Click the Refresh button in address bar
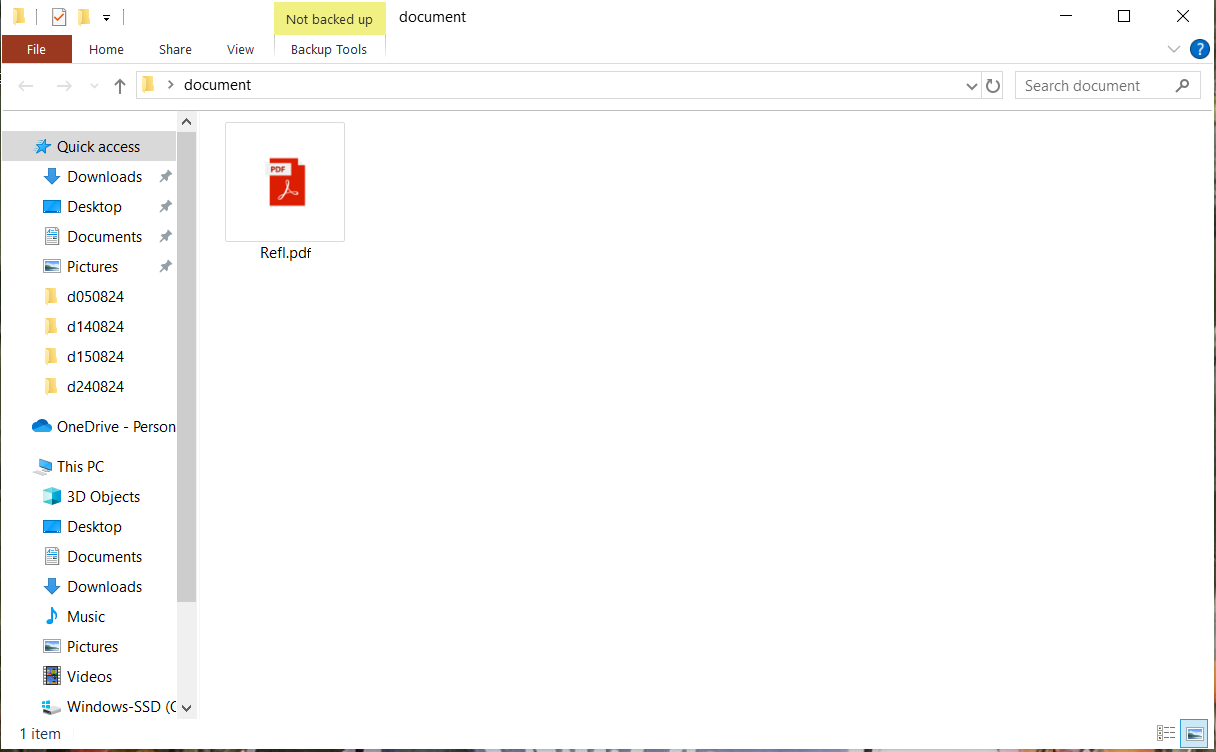 [x=993, y=86]
